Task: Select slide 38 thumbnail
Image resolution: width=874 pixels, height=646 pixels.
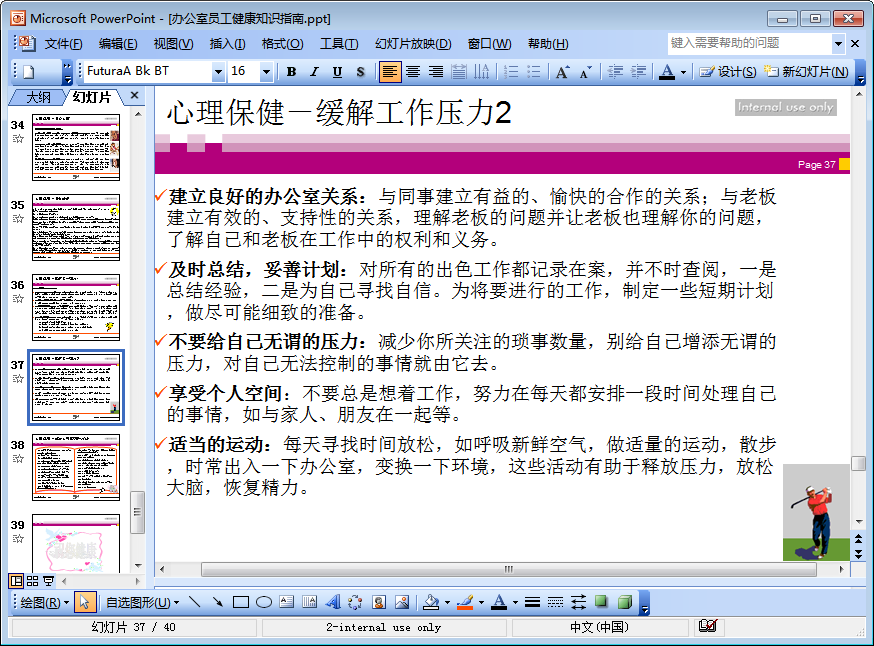Action: [x=76, y=467]
